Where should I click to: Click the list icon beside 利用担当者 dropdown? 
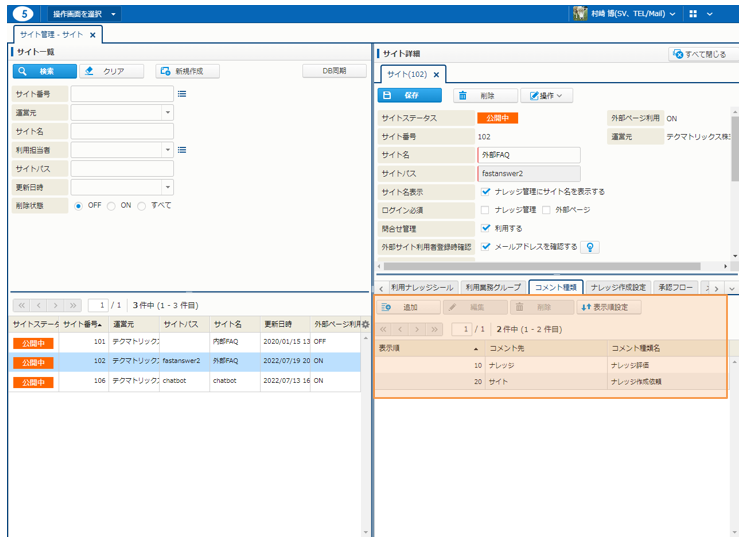pos(182,150)
